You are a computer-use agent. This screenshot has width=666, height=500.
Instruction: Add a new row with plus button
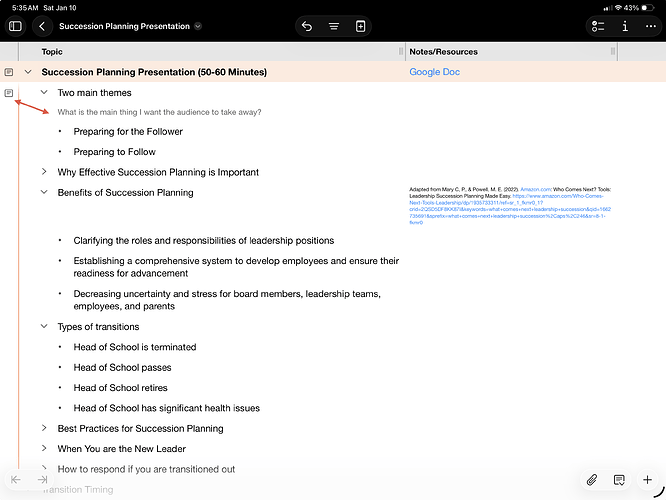coord(648,480)
